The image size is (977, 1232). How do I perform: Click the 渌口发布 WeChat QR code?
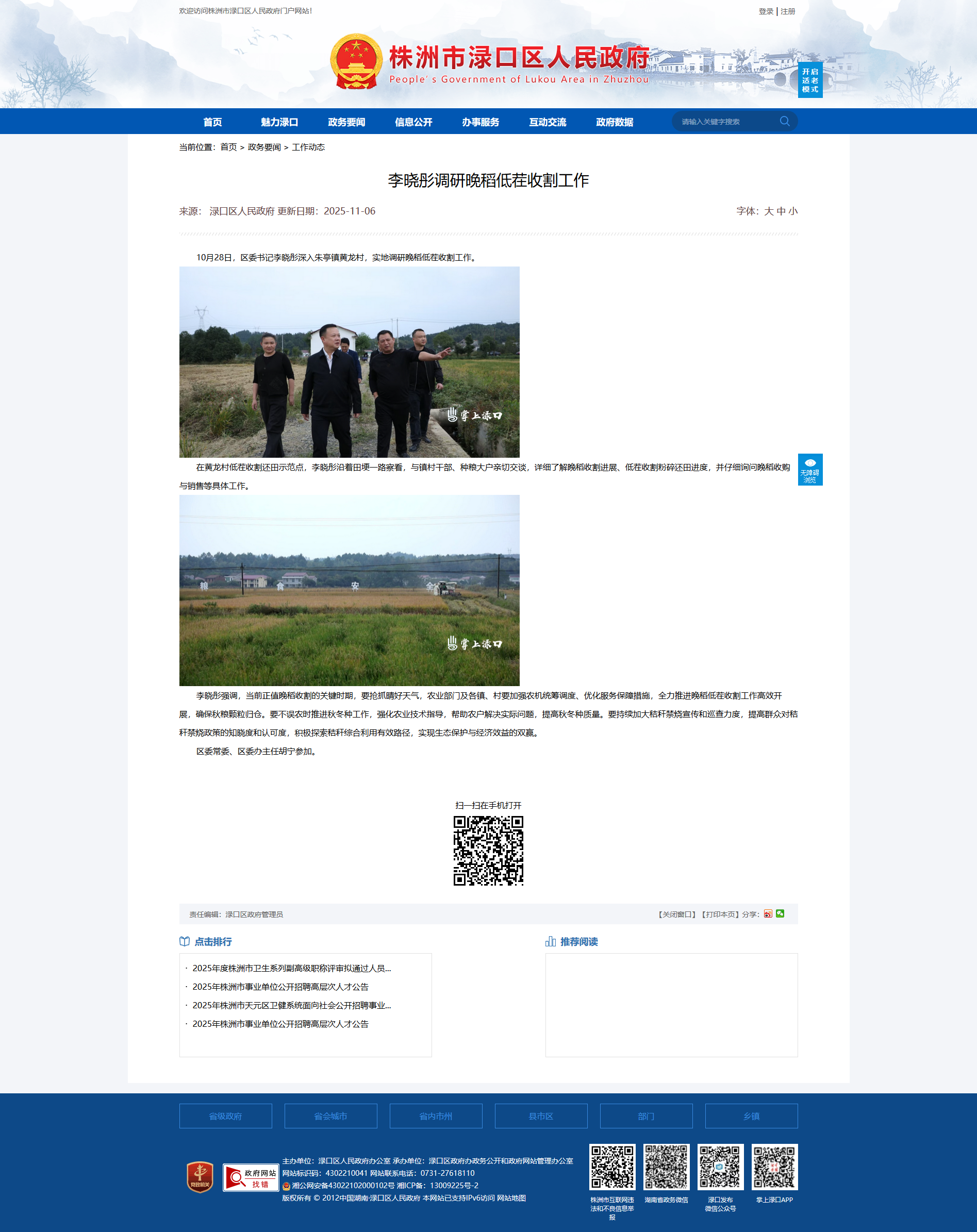coord(720,1167)
